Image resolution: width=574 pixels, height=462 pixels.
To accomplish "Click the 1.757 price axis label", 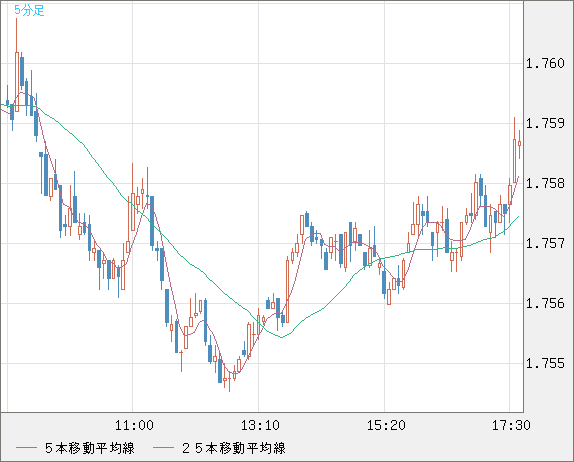I will click(x=545, y=243).
